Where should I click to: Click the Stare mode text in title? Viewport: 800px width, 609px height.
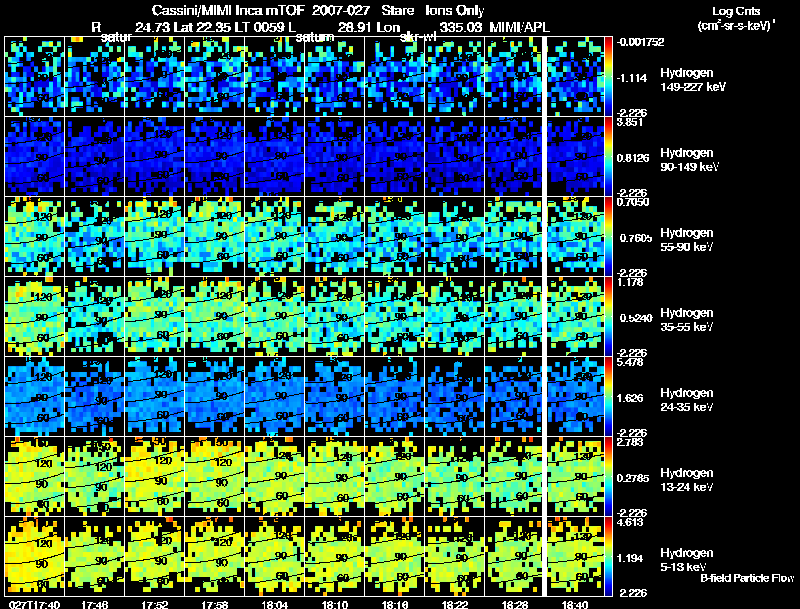pyautogui.click(x=397, y=10)
